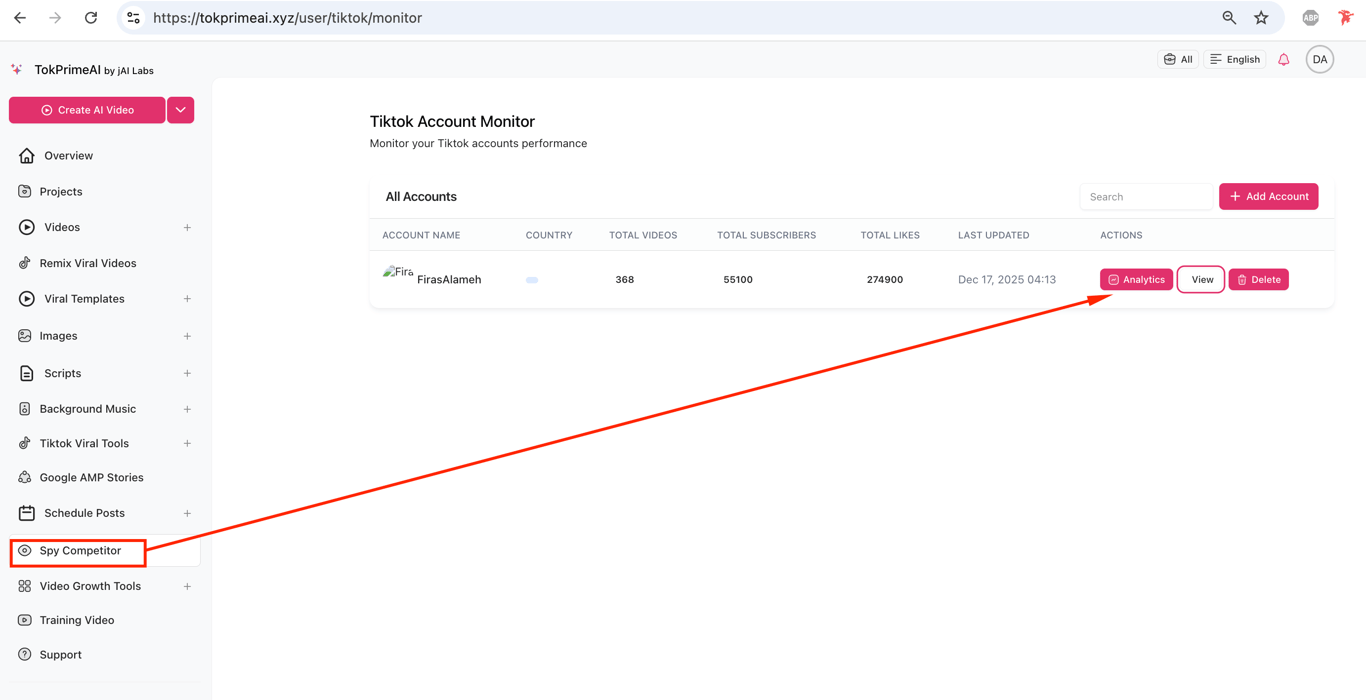Expand the Video Growth Tools submenu plus
The height and width of the screenshot is (700, 1366).
coord(187,586)
